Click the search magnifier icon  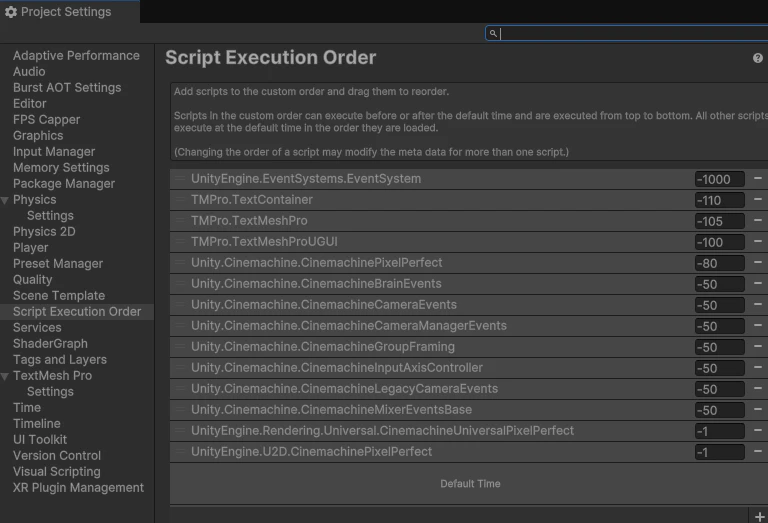pos(493,33)
